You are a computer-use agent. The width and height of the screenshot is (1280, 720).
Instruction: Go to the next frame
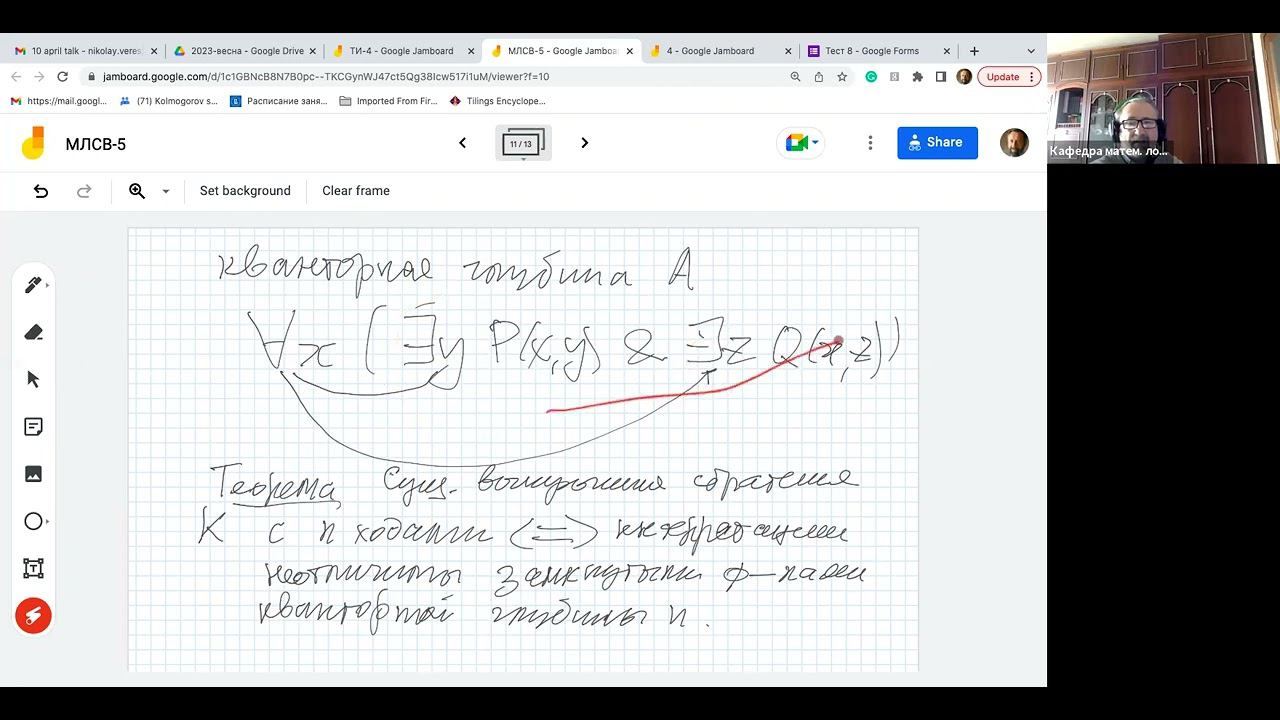[585, 143]
